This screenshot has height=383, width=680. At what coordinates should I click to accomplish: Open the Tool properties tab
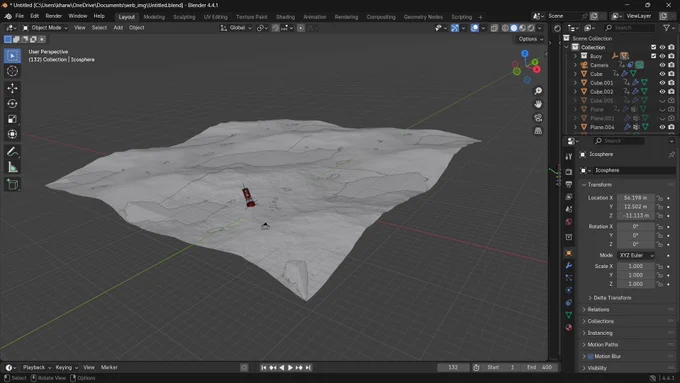(x=569, y=157)
